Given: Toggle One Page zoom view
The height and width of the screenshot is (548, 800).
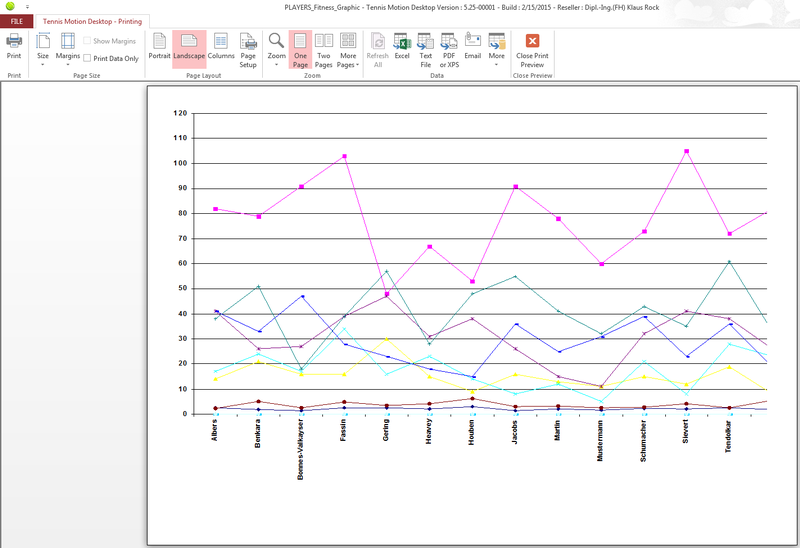Looking at the screenshot, I should 300,46.
